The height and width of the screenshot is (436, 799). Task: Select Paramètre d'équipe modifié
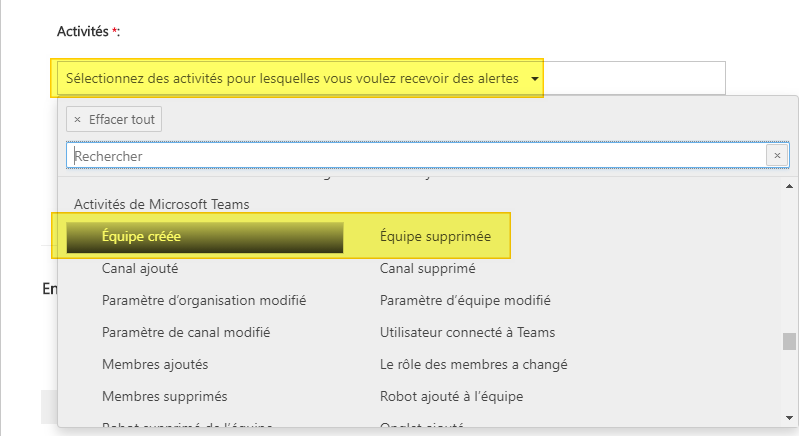pyautogui.click(x=465, y=300)
